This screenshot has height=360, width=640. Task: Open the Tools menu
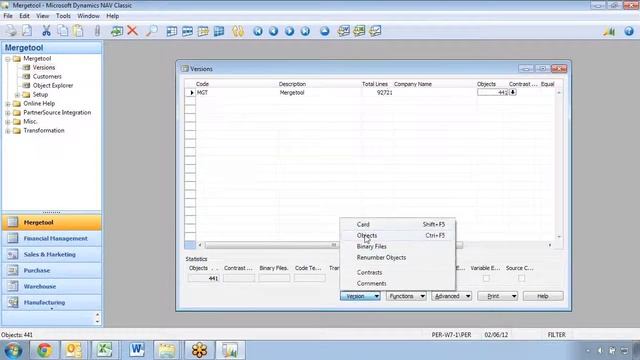click(63, 16)
